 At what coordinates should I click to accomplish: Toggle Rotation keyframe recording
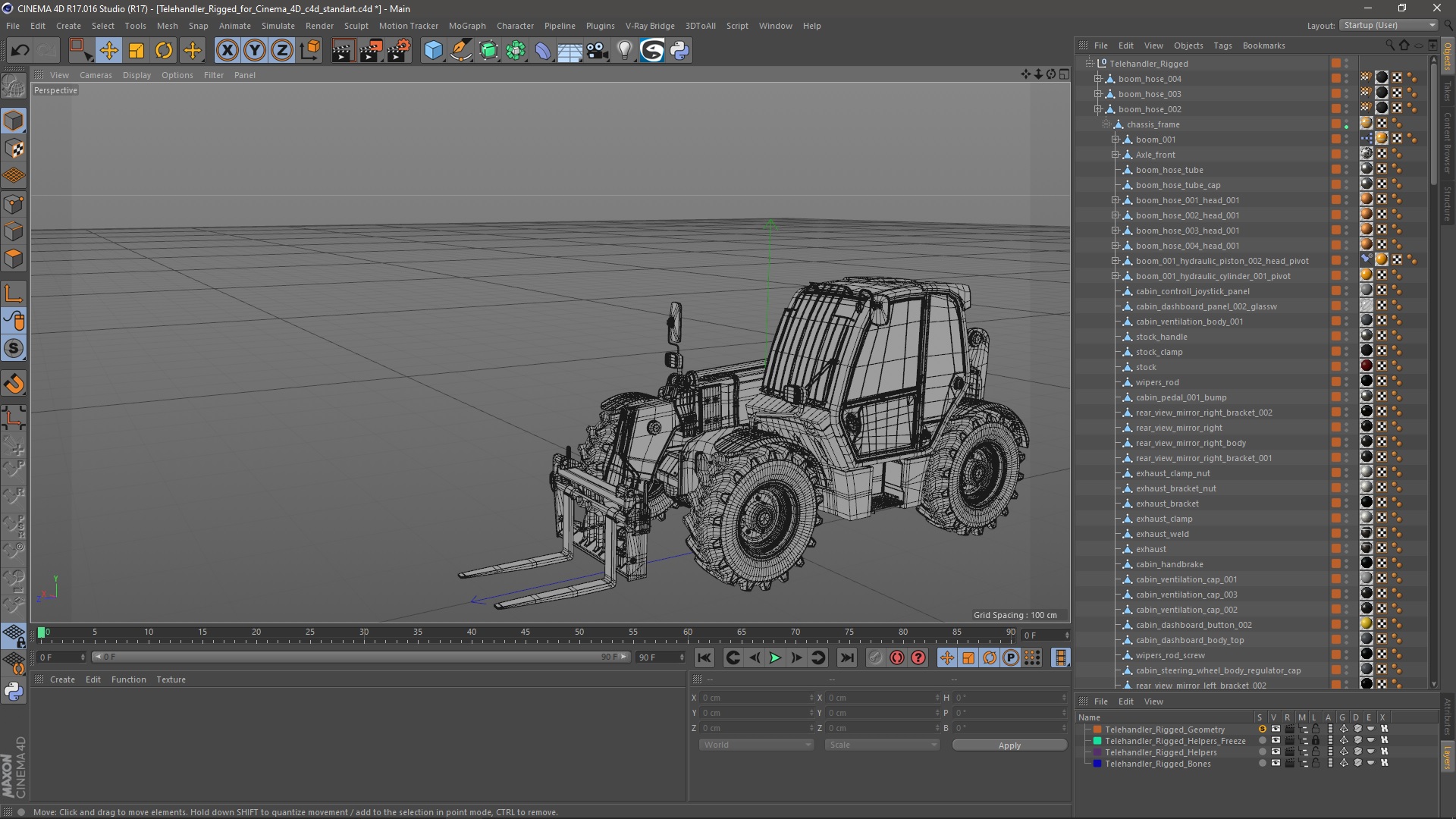[990, 657]
